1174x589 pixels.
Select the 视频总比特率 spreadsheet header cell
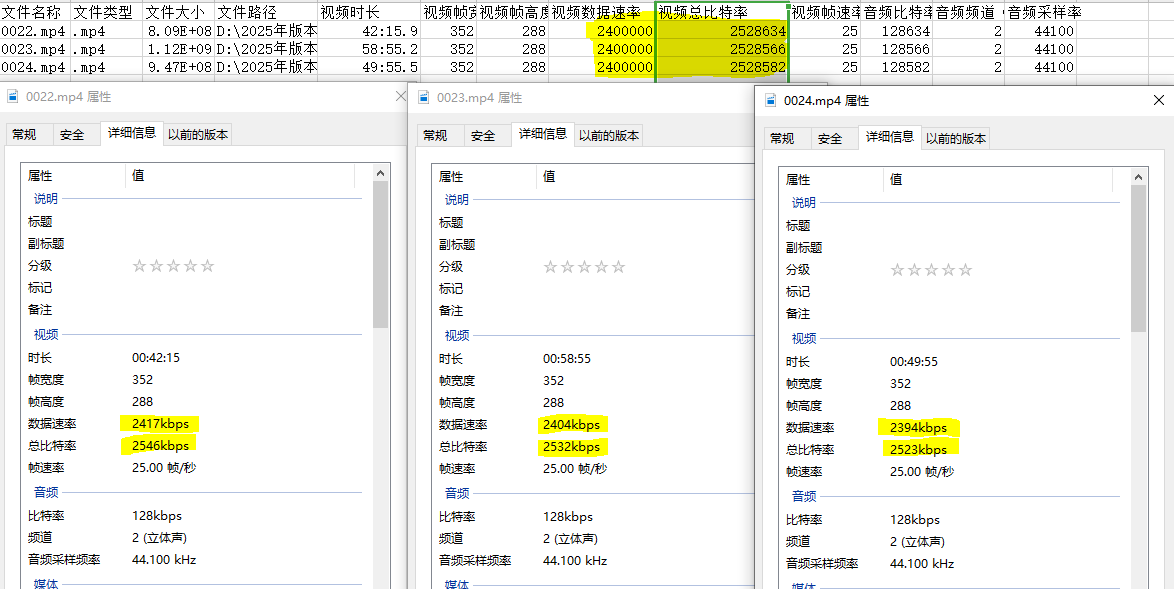pos(723,12)
